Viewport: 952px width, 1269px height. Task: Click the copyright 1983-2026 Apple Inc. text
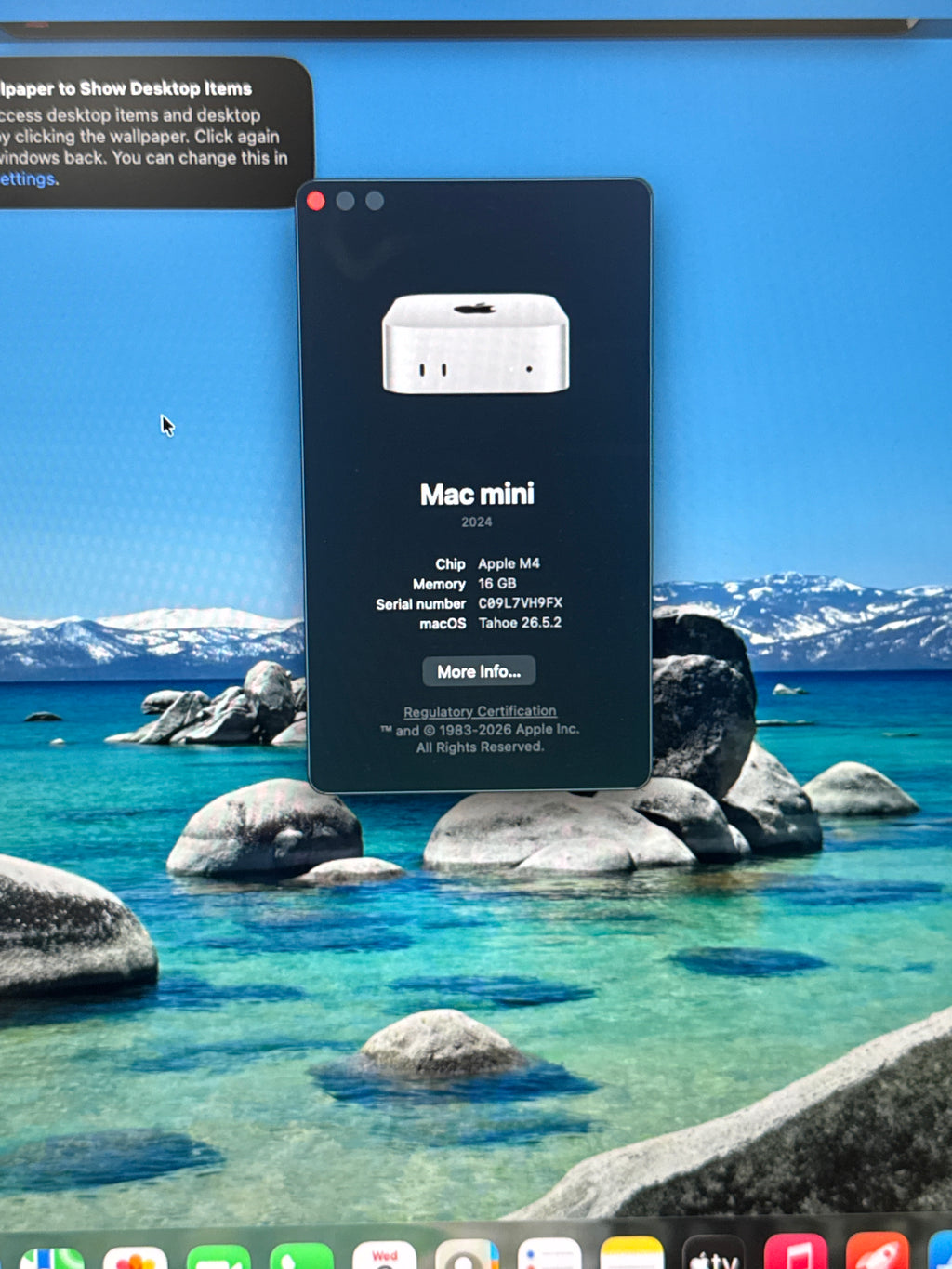point(480,730)
